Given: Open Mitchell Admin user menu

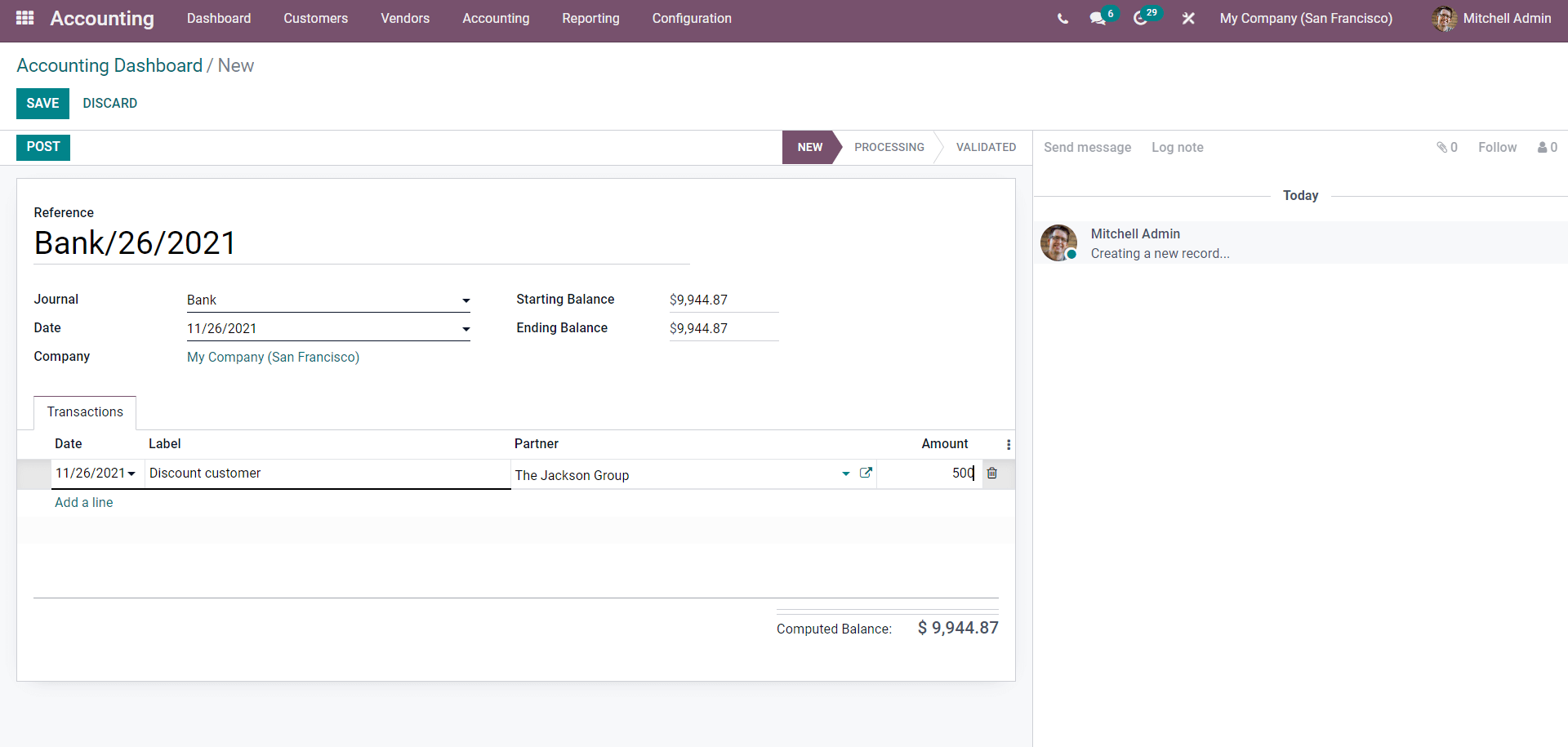Looking at the screenshot, I should pyautogui.click(x=1491, y=18).
